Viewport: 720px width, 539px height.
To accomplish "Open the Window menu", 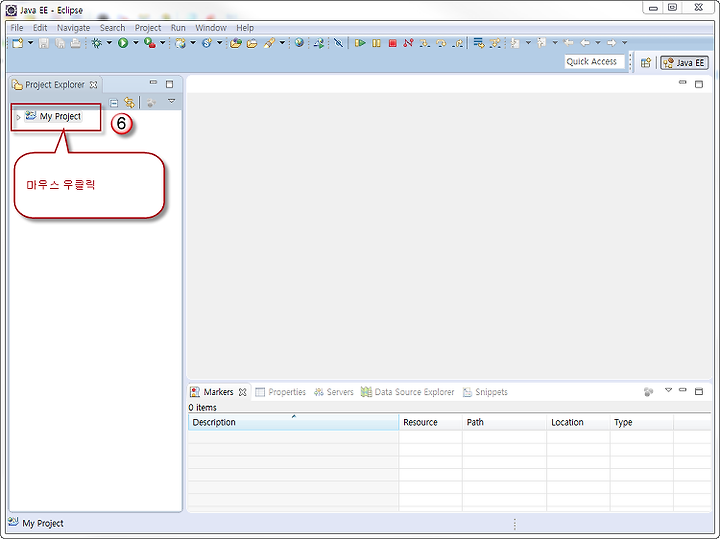I will click(211, 28).
